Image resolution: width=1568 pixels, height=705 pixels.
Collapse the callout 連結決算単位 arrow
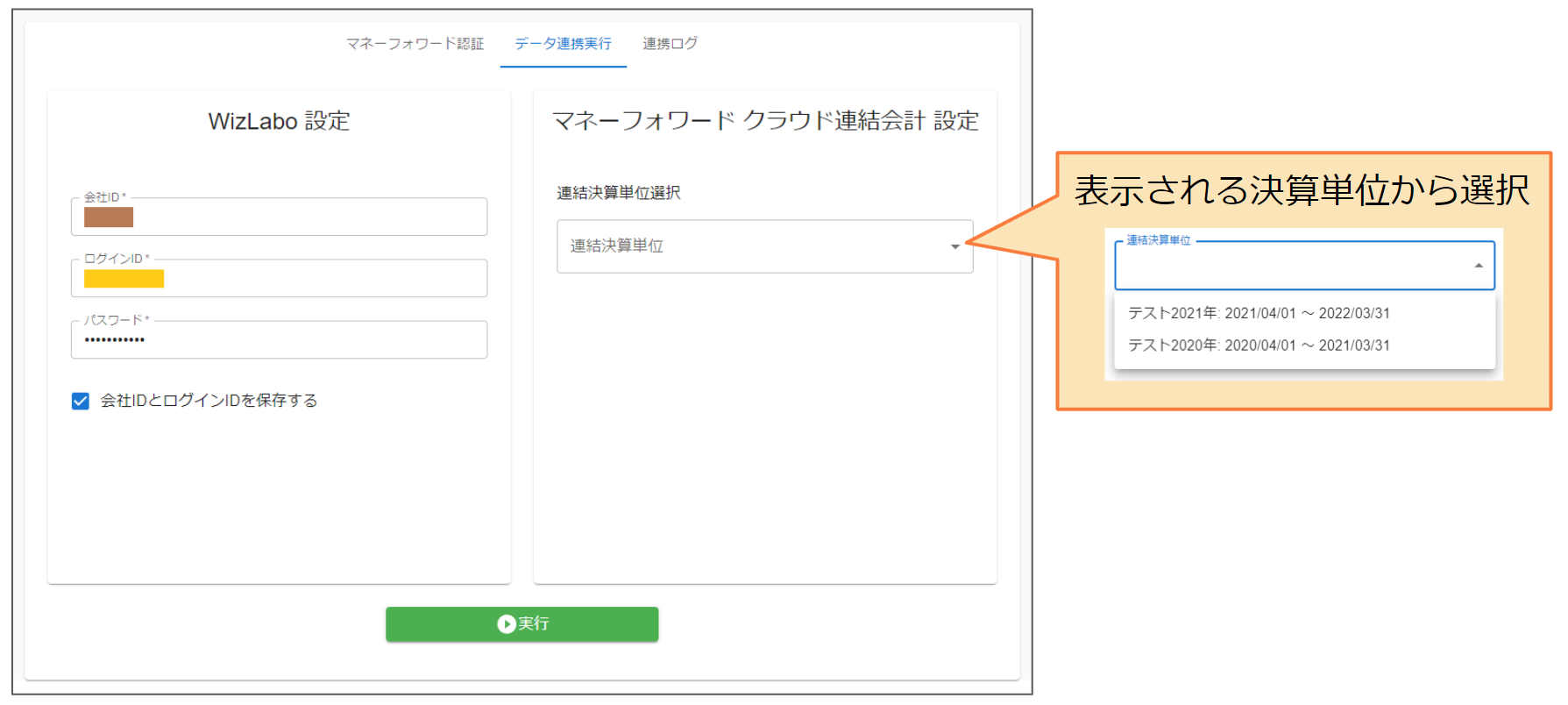pos(1479,266)
